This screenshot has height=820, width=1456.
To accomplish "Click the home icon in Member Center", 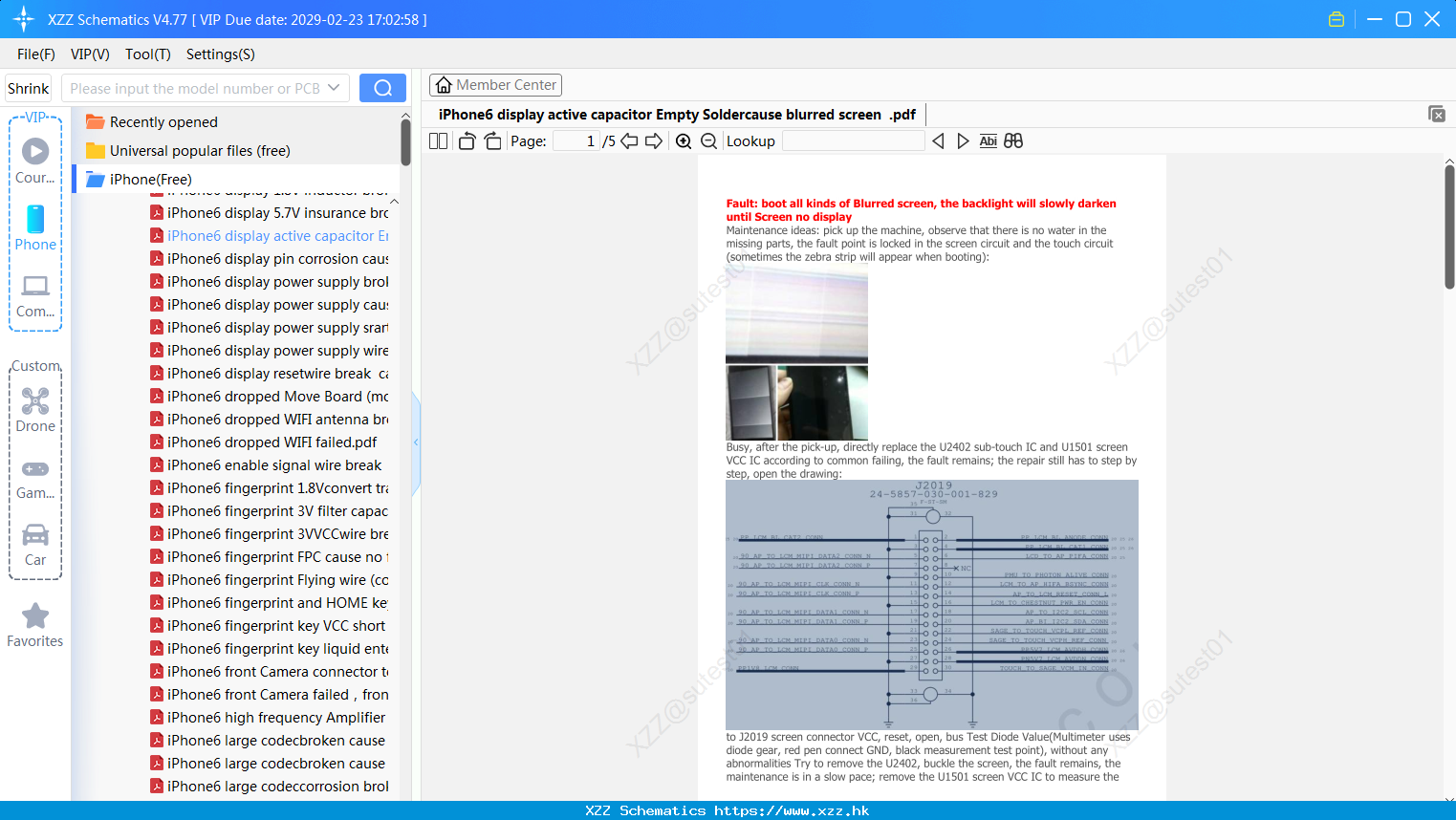I will point(444,85).
